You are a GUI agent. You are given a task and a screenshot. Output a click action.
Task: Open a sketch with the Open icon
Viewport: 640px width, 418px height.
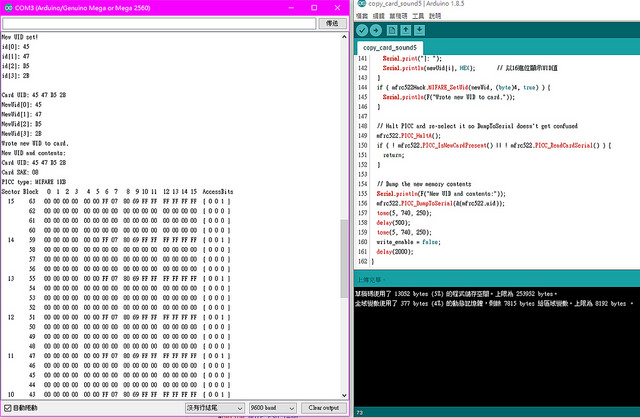point(407,31)
